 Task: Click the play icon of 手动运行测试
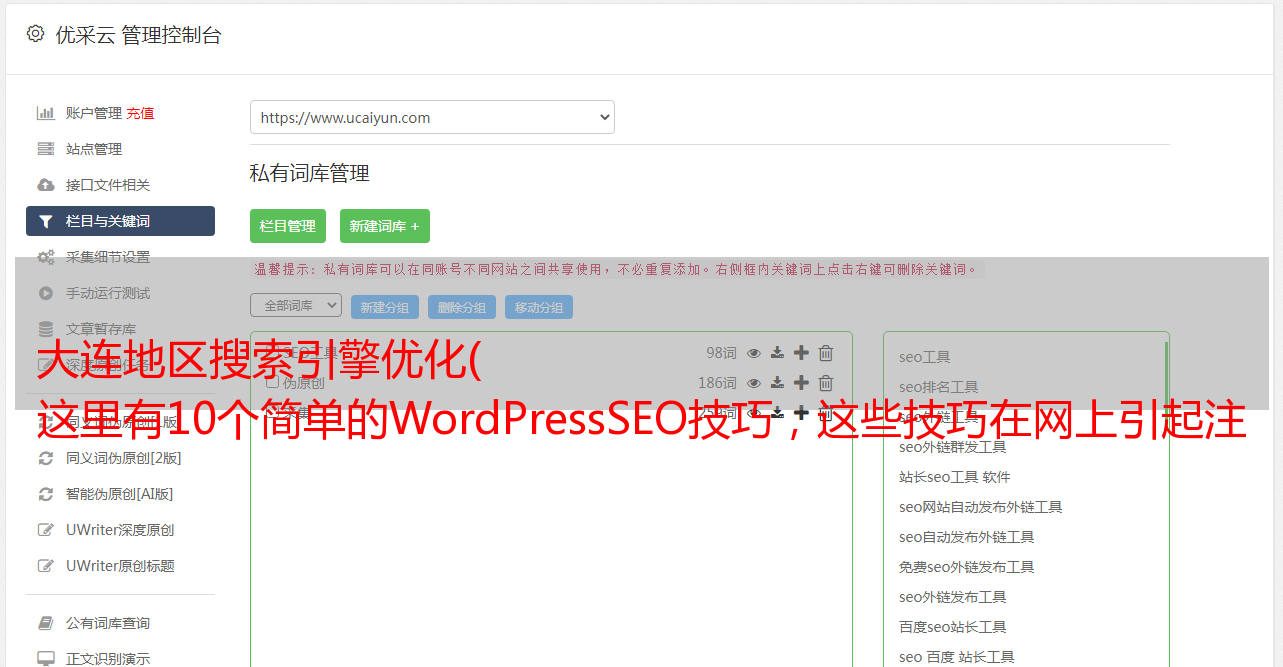tap(46, 293)
